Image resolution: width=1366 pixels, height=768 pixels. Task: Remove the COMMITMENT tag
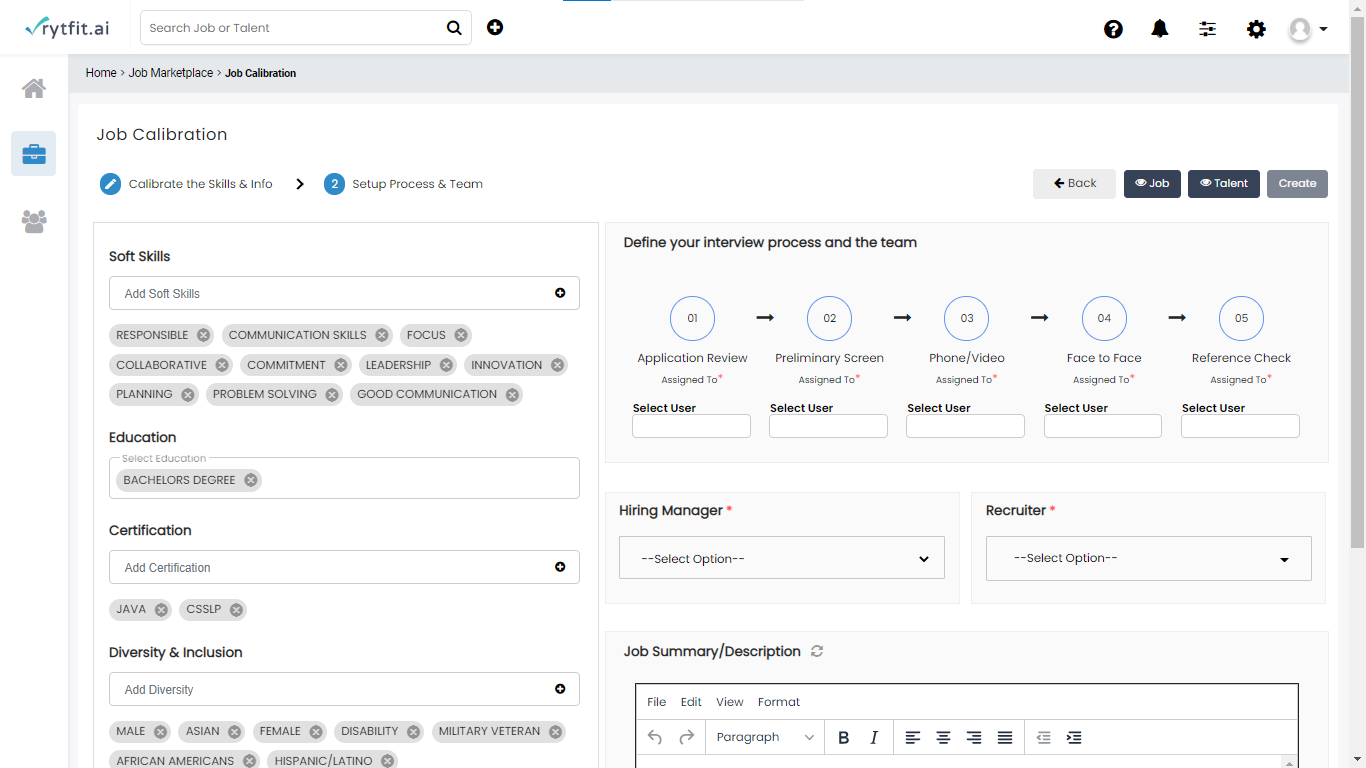click(x=341, y=365)
